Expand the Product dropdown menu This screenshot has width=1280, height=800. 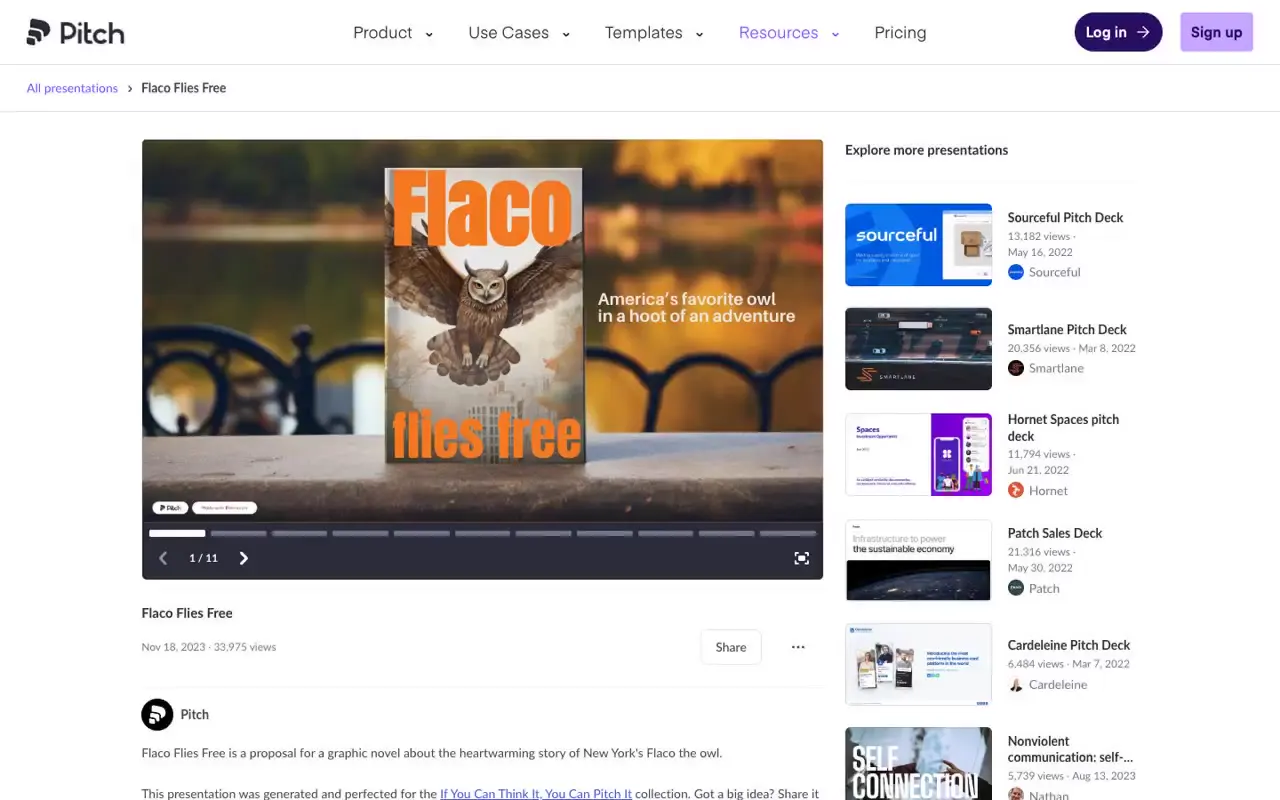click(x=393, y=33)
